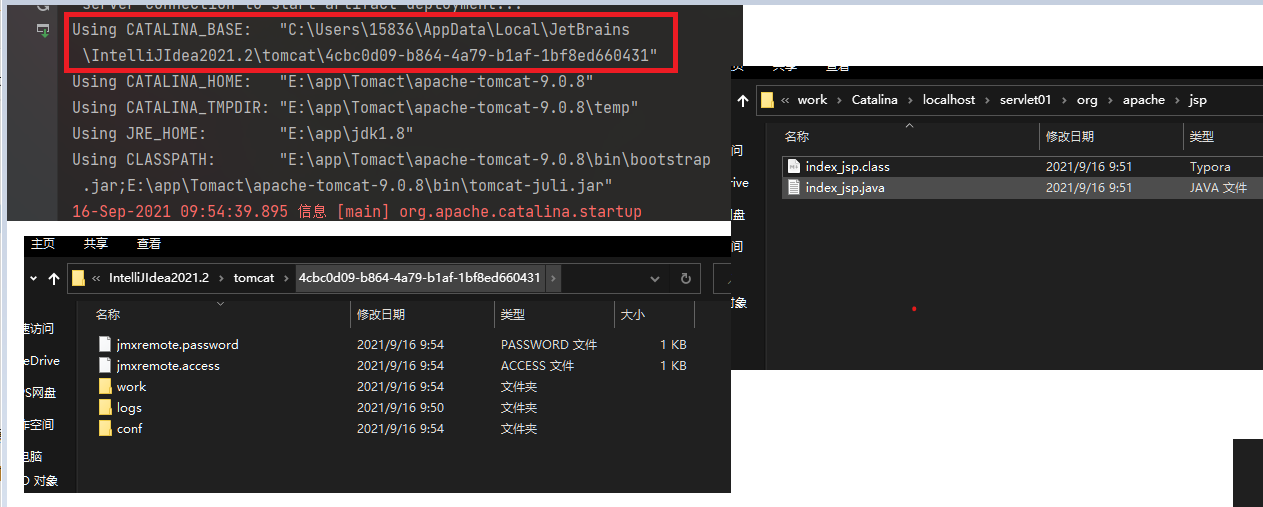The image size is (1263, 507).
Task: Expand the chevron after the 4cbc0d09 breadcrumb
Action: pos(553,278)
